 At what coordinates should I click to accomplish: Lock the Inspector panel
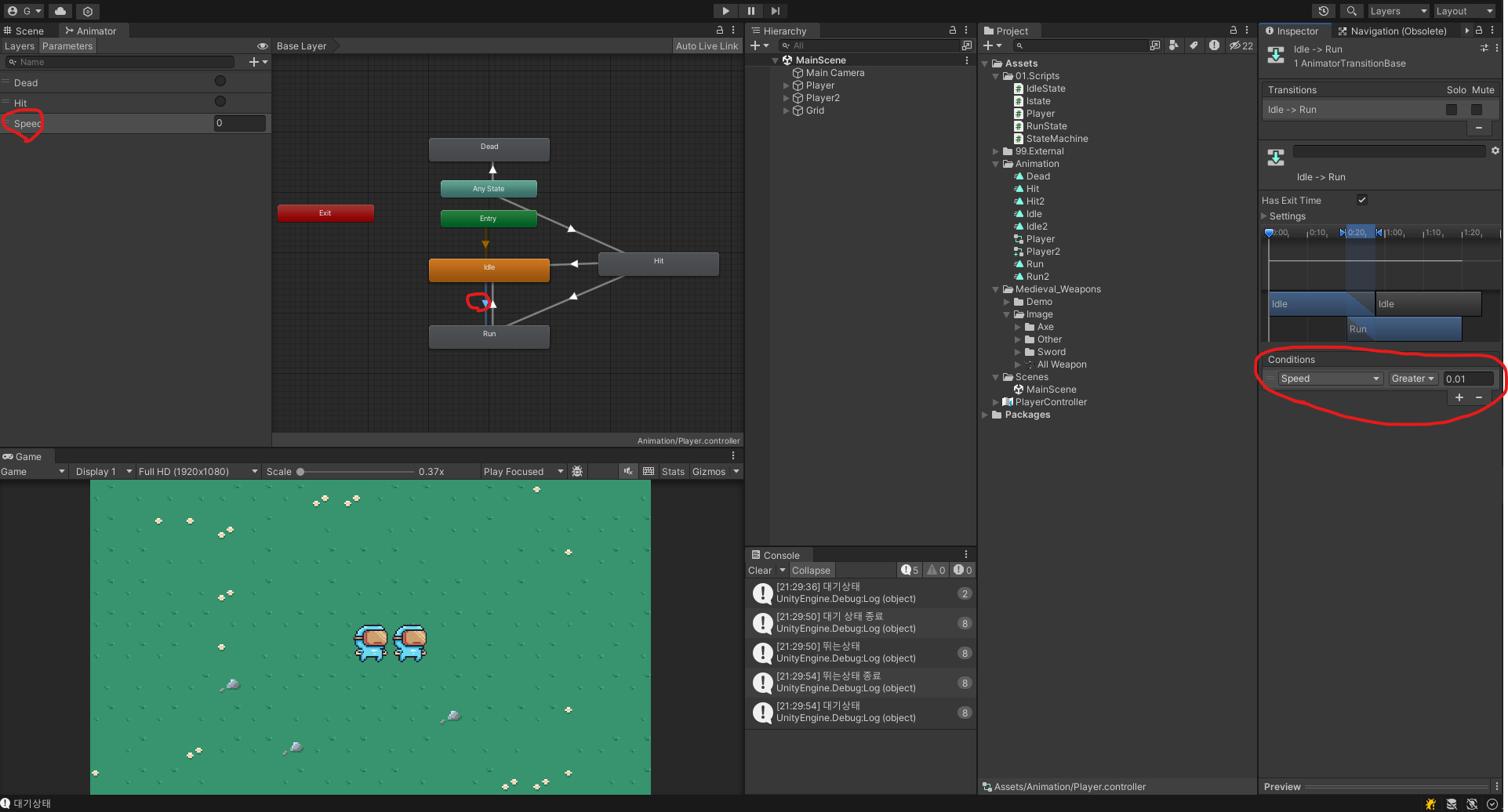coord(1479,30)
